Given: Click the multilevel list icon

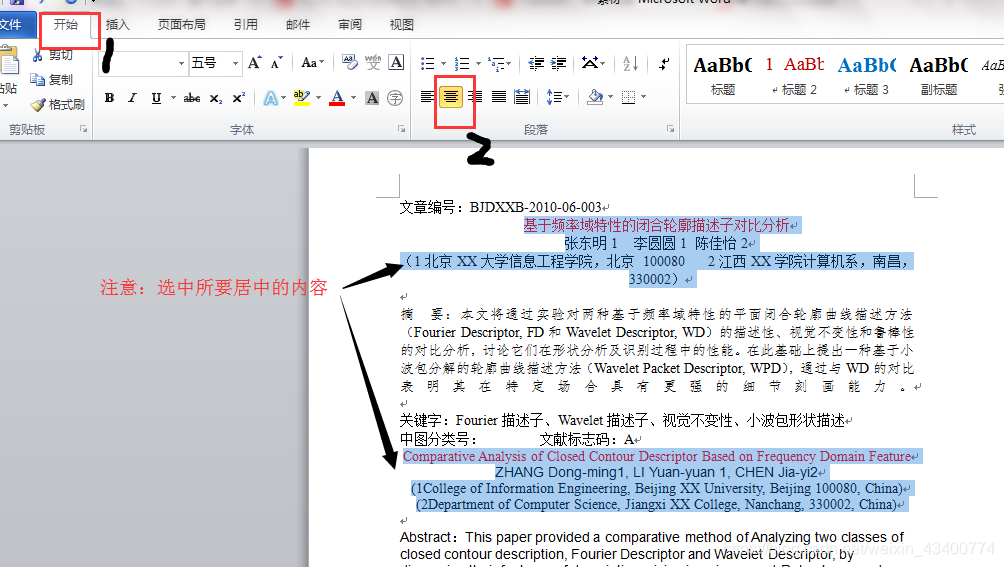Looking at the screenshot, I should click(x=496, y=63).
